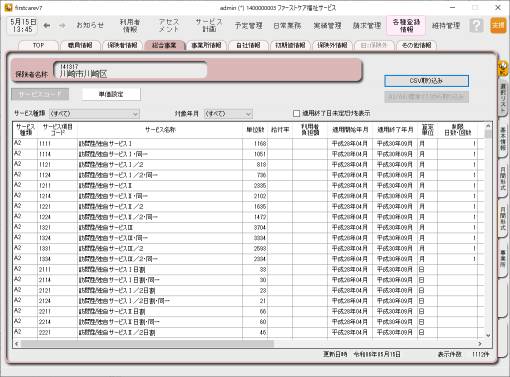Open the サービス計画 menu

tap(209, 25)
